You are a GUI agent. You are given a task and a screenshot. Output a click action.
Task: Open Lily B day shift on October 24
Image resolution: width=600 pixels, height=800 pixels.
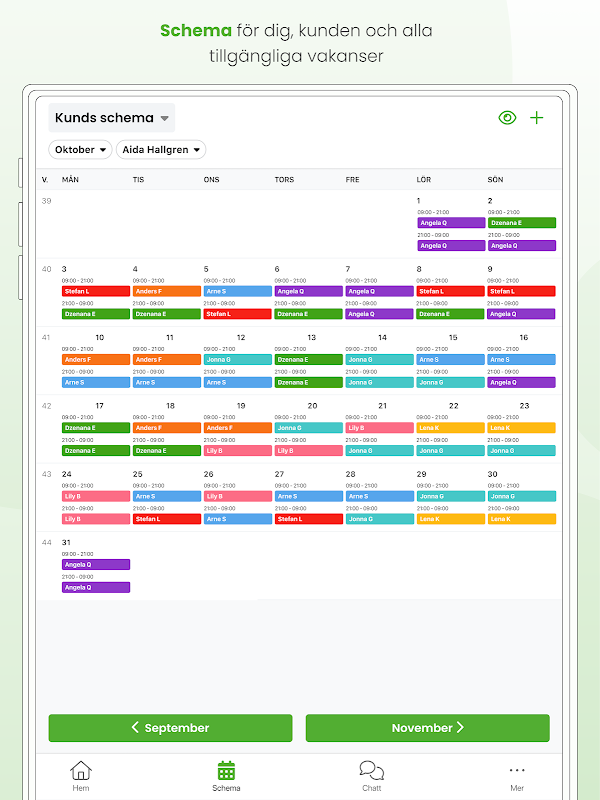pyautogui.click(x=96, y=496)
